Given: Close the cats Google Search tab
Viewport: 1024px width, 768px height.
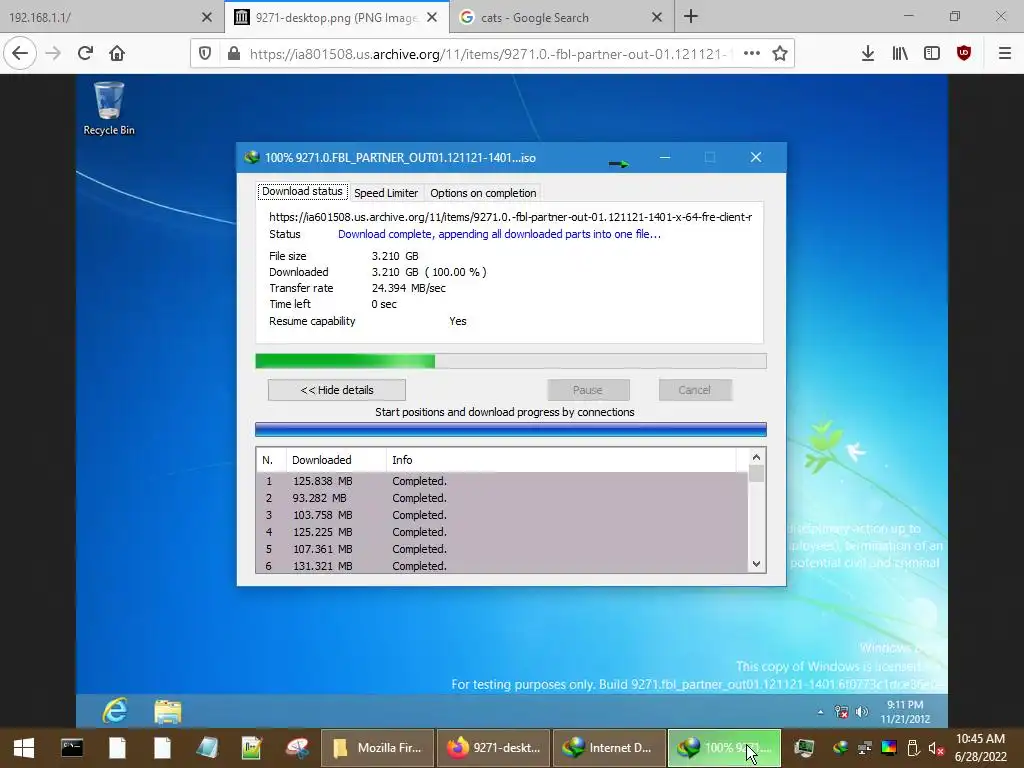Looking at the screenshot, I should click(657, 17).
